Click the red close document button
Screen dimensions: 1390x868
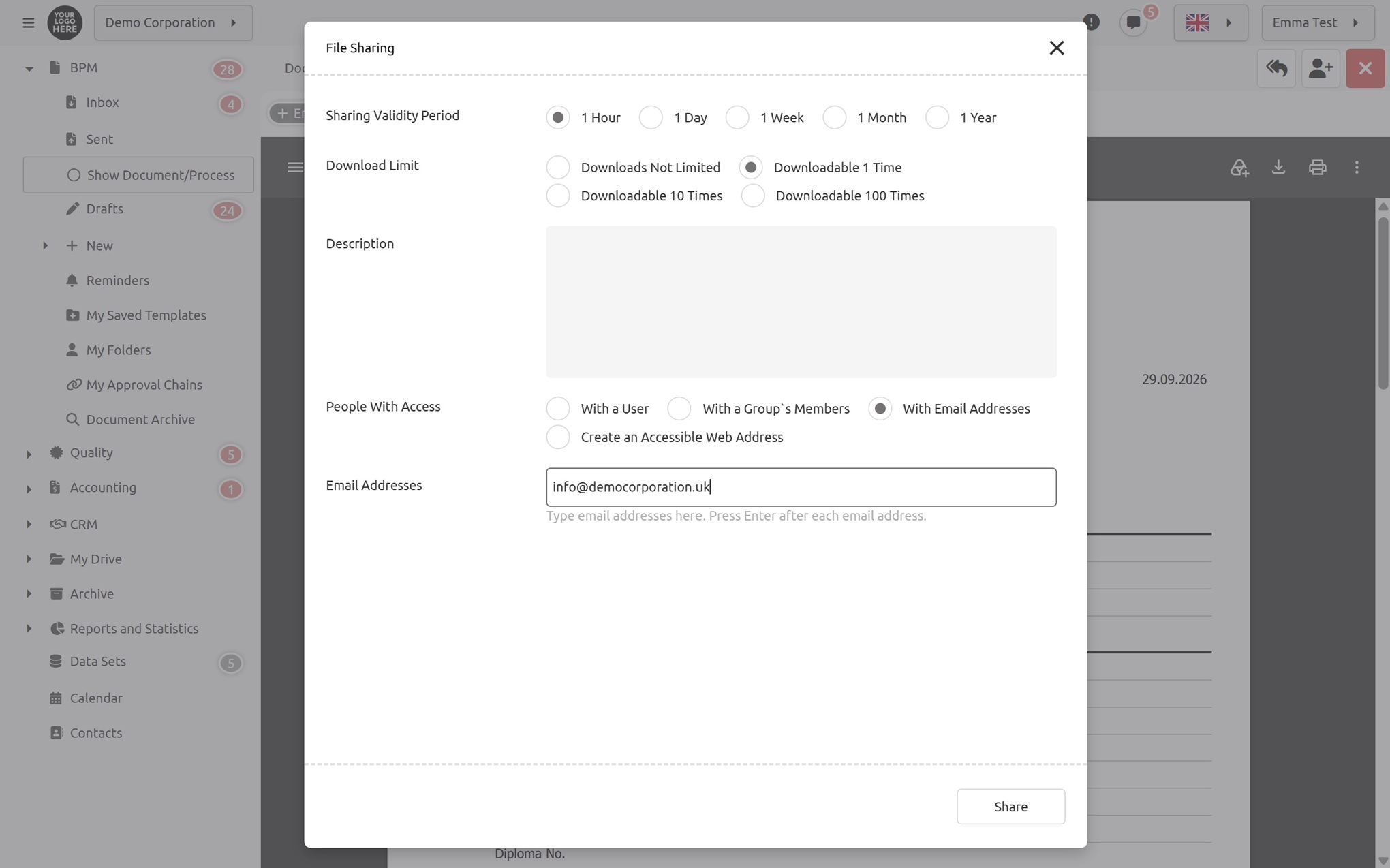pos(1365,68)
